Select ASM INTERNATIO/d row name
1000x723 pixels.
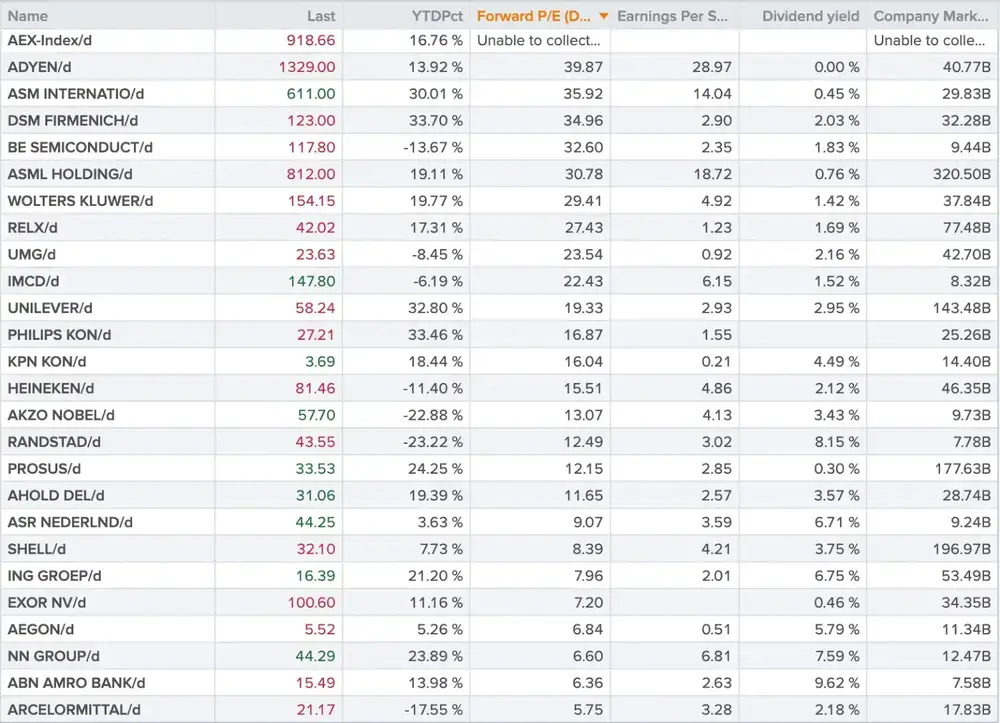coord(76,94)
